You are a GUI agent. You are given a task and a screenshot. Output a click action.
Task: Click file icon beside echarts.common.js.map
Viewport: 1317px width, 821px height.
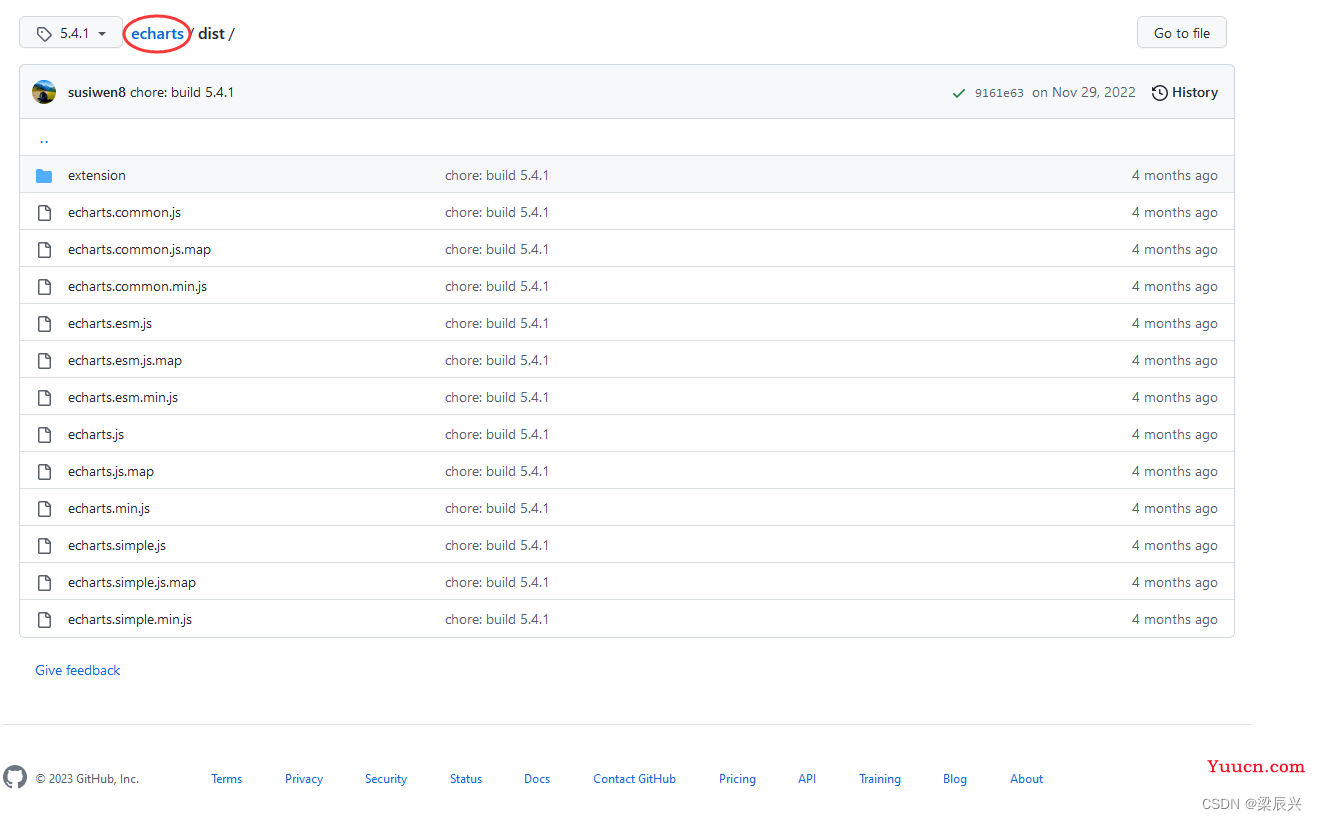(x=44, y=250)
